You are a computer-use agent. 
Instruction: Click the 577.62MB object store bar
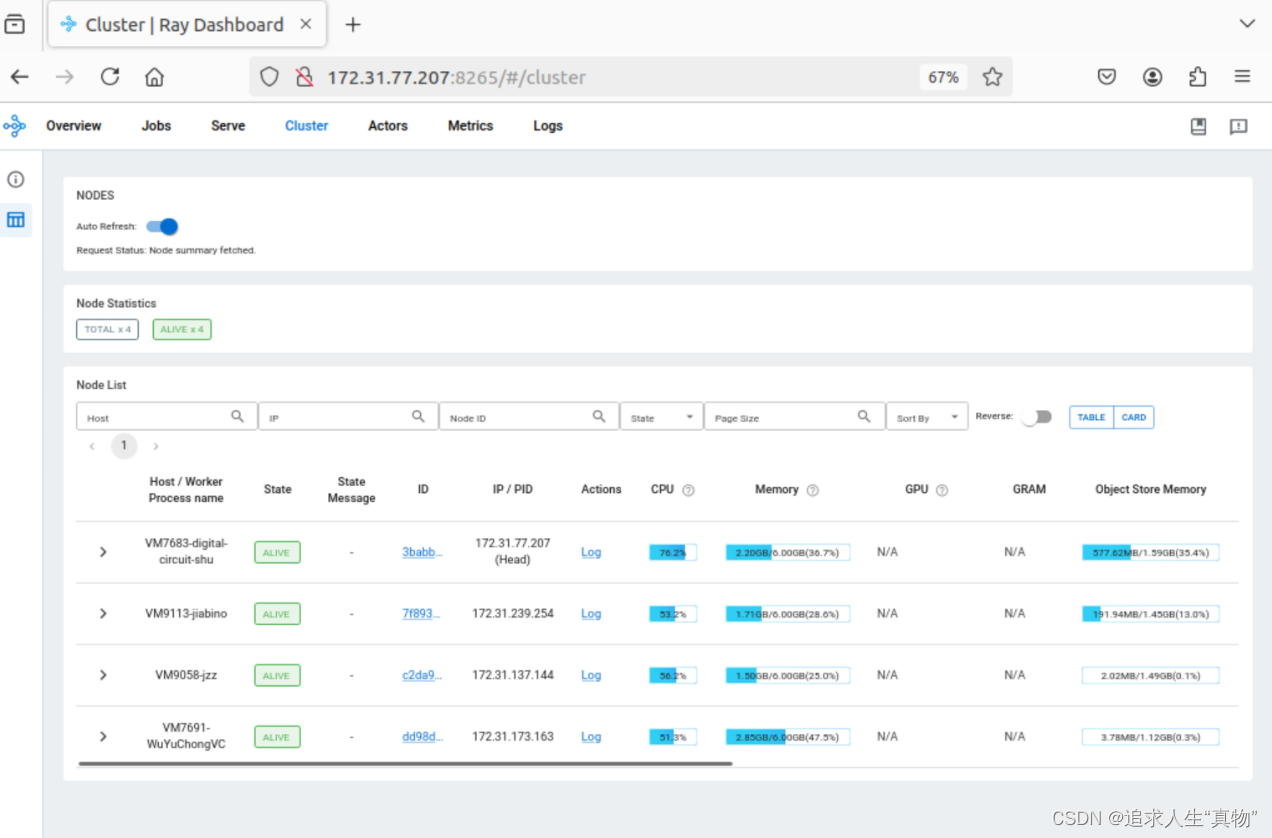pos(1150,552)
